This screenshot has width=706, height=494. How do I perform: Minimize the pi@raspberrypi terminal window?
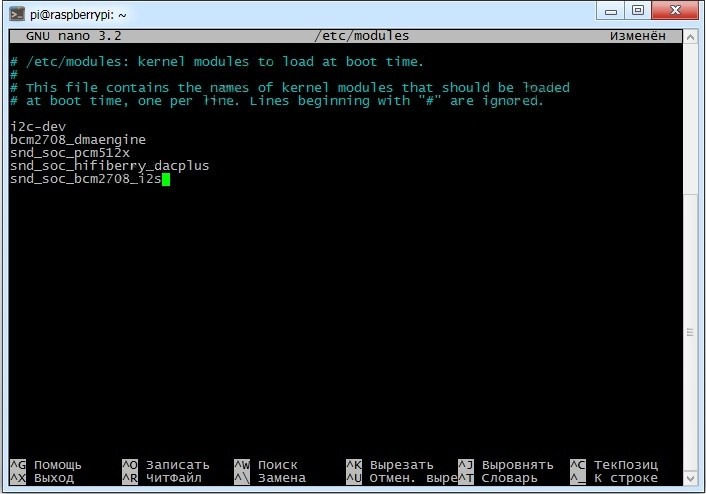pos(611,11)
